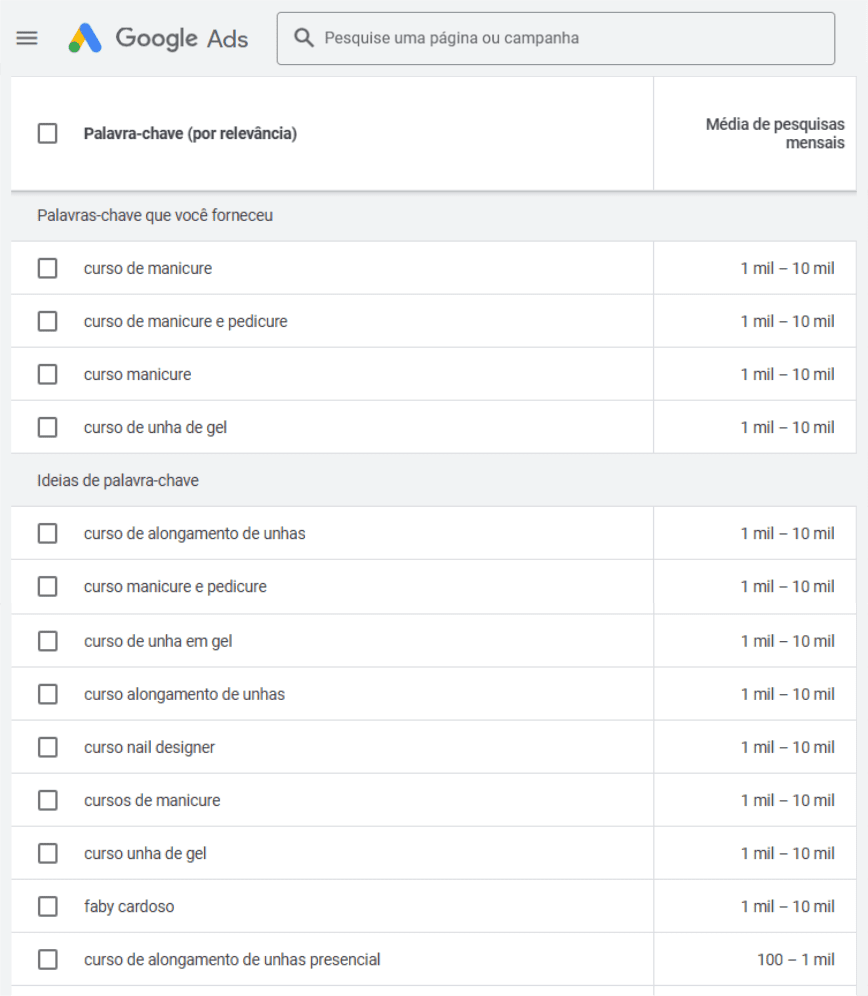The image size is (868, 996).
Task: Click the Google Ads logo
Action: (x=158, y=38)
